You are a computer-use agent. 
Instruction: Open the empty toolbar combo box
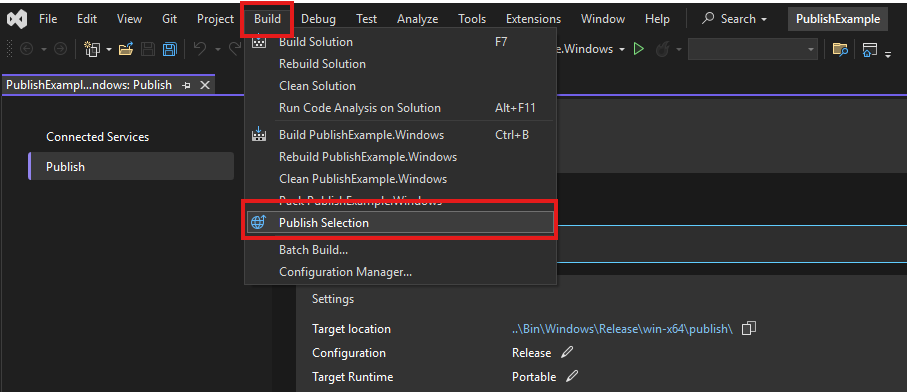pos(753,49)
